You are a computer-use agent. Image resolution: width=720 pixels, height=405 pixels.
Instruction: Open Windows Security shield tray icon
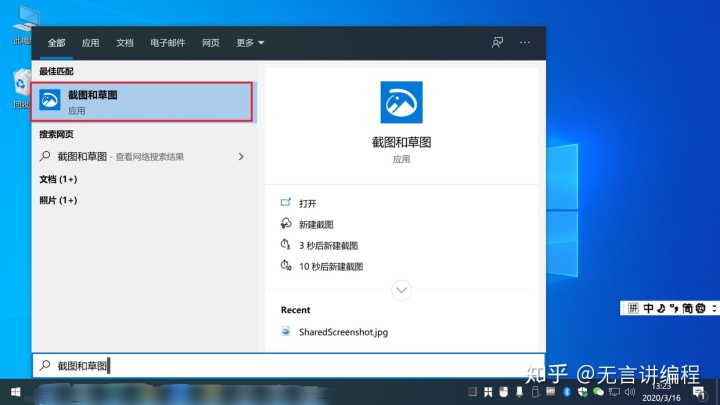[x=582, y=392]
